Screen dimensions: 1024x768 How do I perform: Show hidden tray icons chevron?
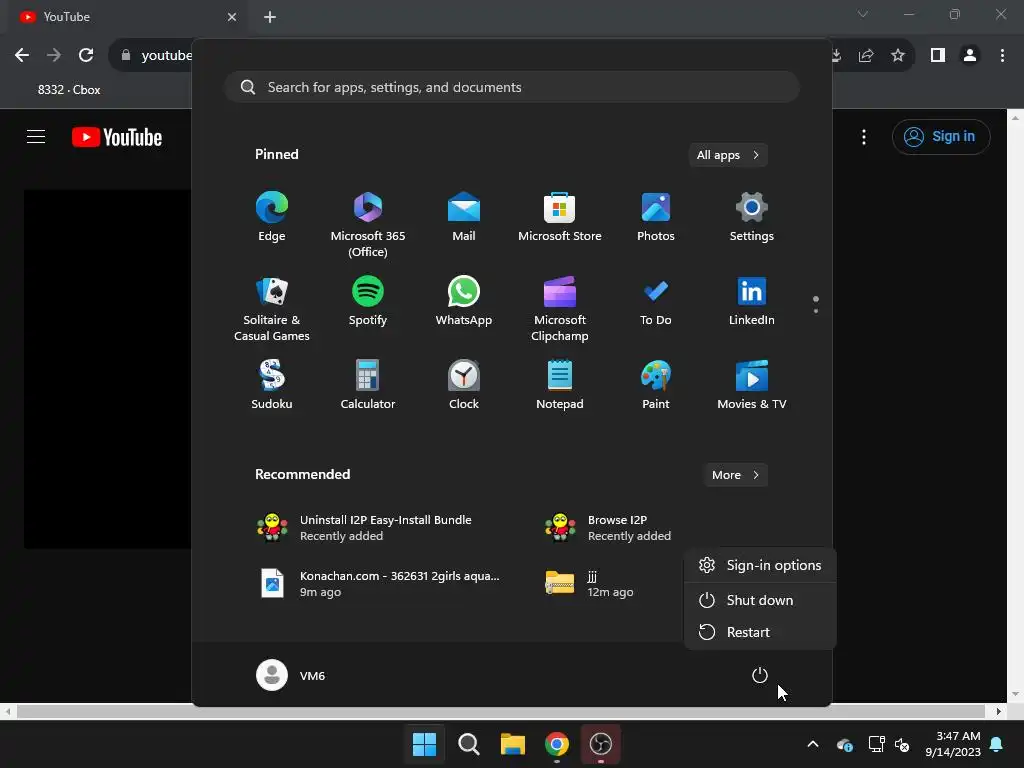pos(813,744)
